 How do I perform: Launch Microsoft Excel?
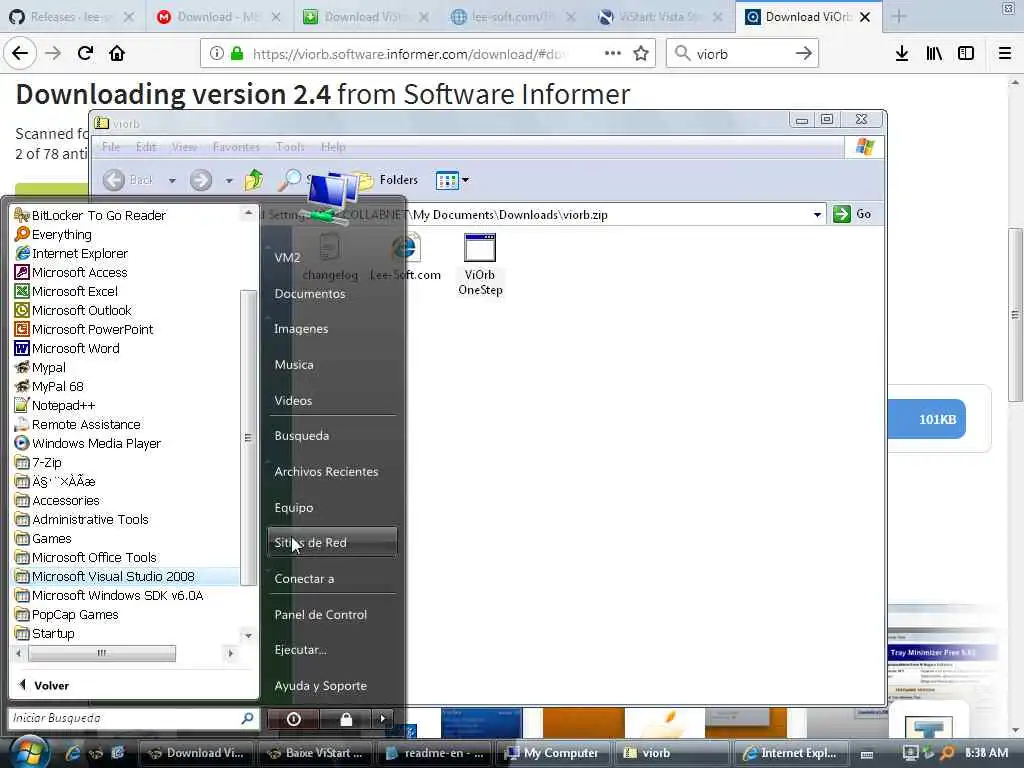click(67, 291)
